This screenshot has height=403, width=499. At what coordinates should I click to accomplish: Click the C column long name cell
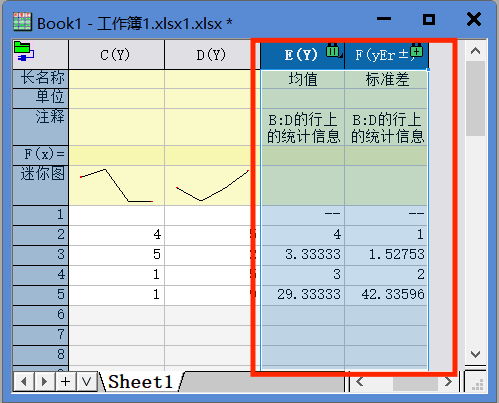(x=116, y=79)
